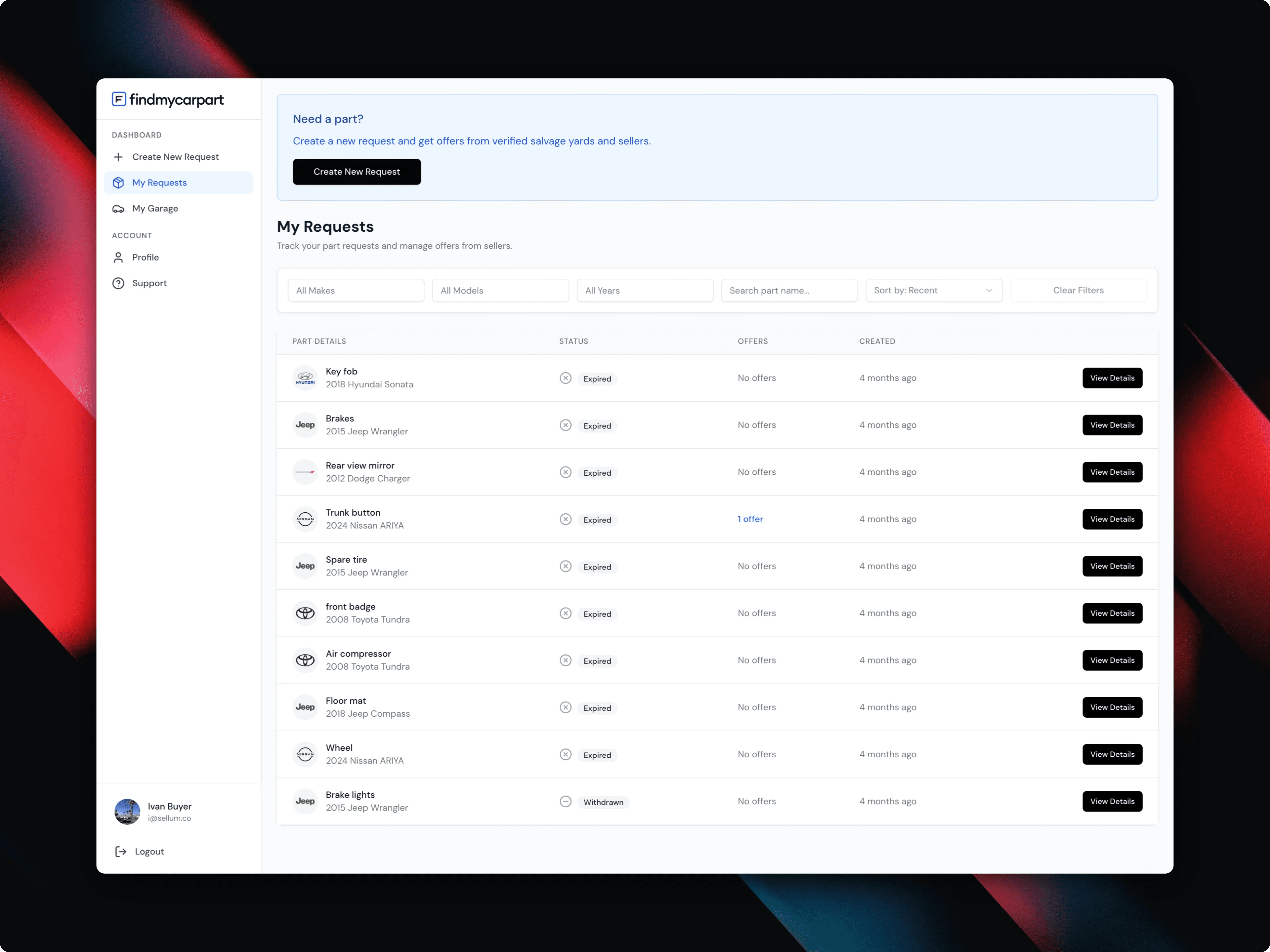Click the My Garage car icon
The image size is (1270, 952).
click(x=118, y=208)
